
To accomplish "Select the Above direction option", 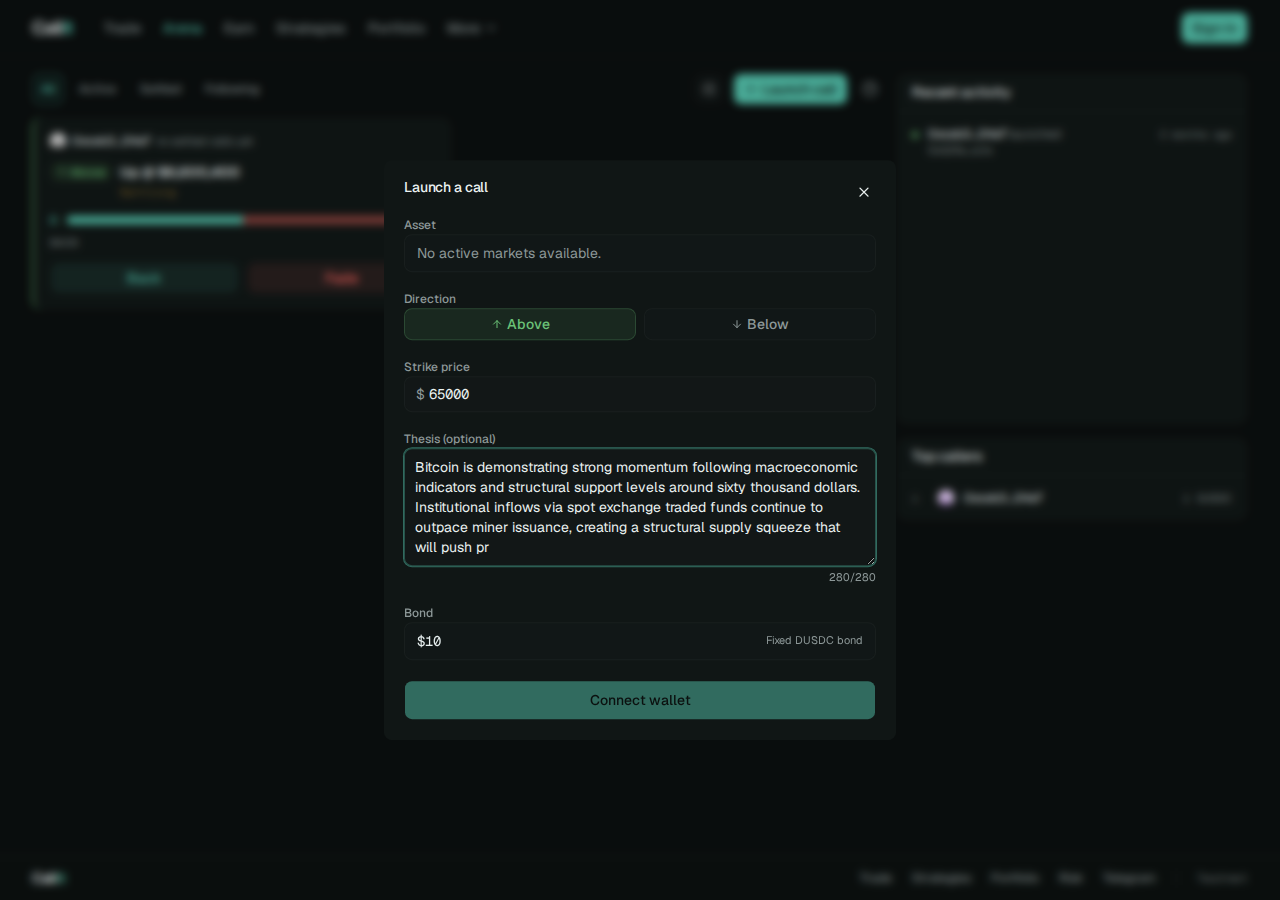I will pyautogui.click(x=520, y=324).
